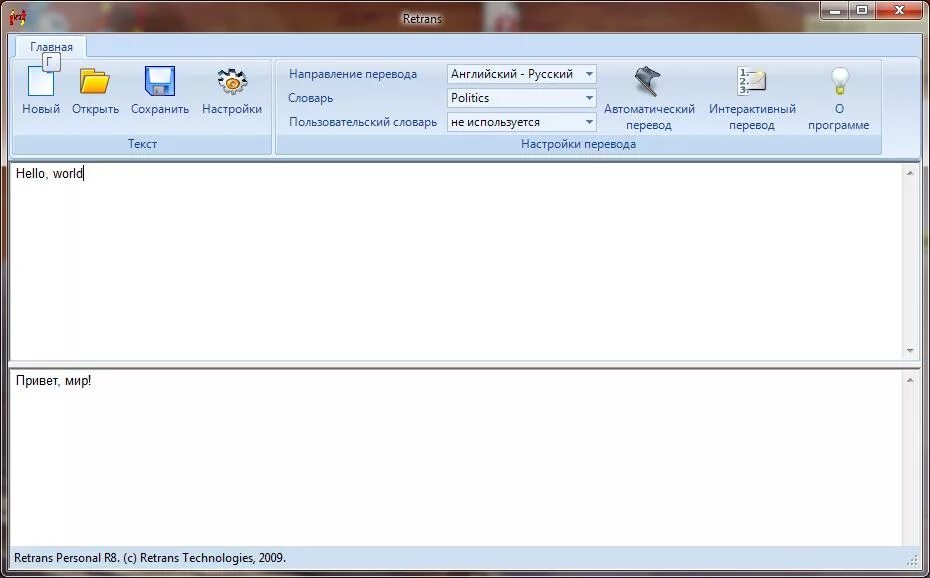This screenshot has height=578, width=930.
Task: Click the Направление перевода label
Action: (353, 74)
